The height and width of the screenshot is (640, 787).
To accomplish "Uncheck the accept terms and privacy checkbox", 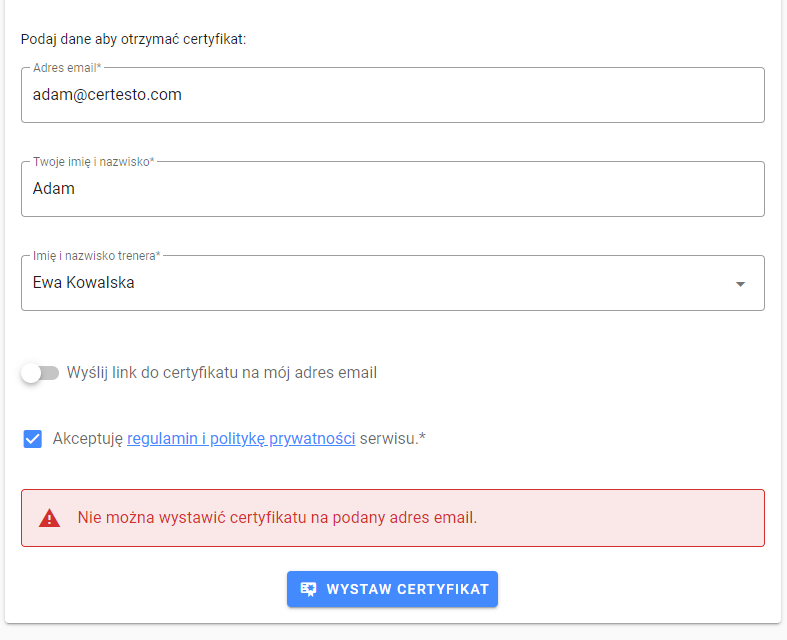I will tap(33, 439).
